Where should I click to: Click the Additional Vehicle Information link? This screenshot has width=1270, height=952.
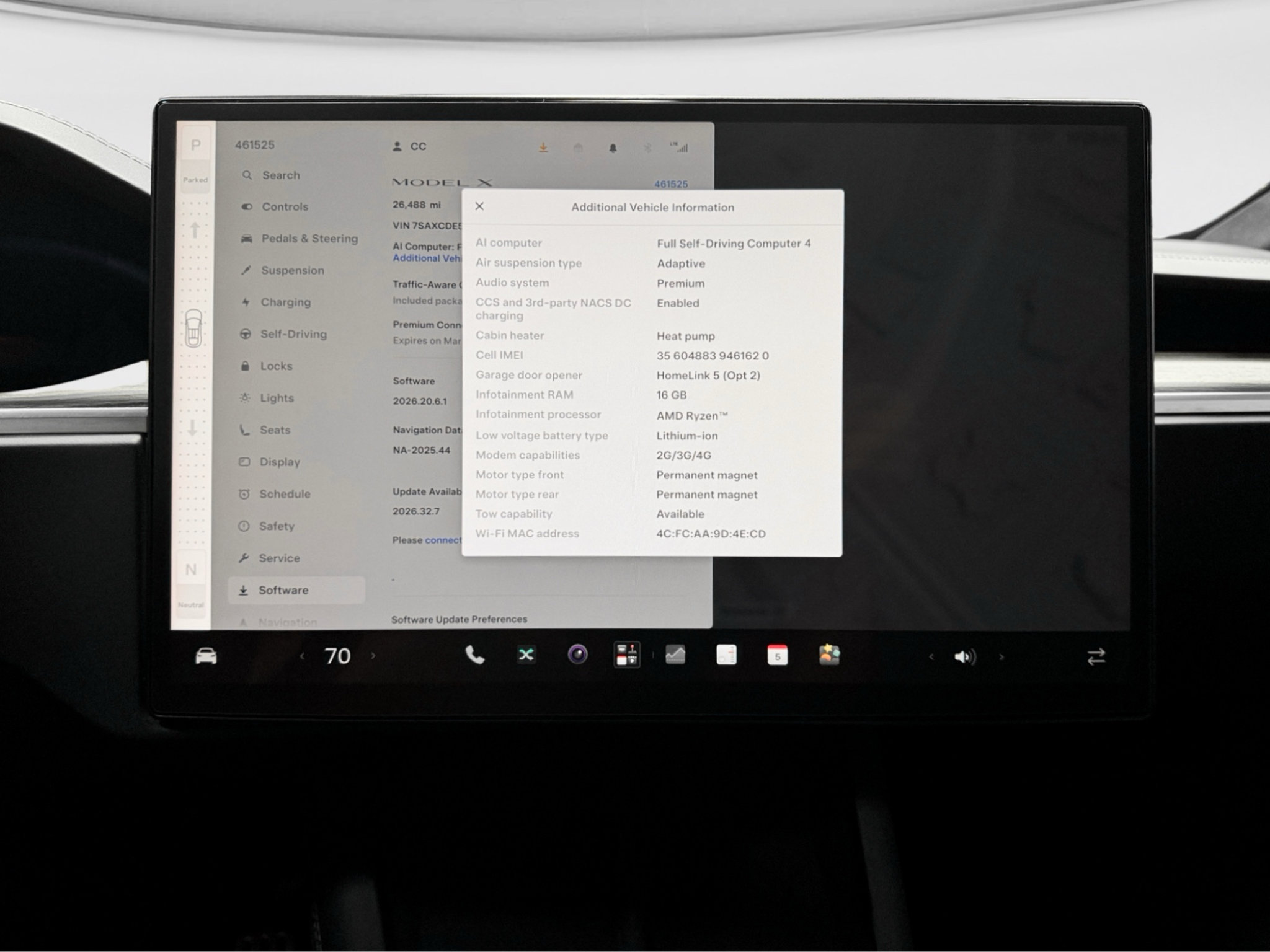click(427, 258)
